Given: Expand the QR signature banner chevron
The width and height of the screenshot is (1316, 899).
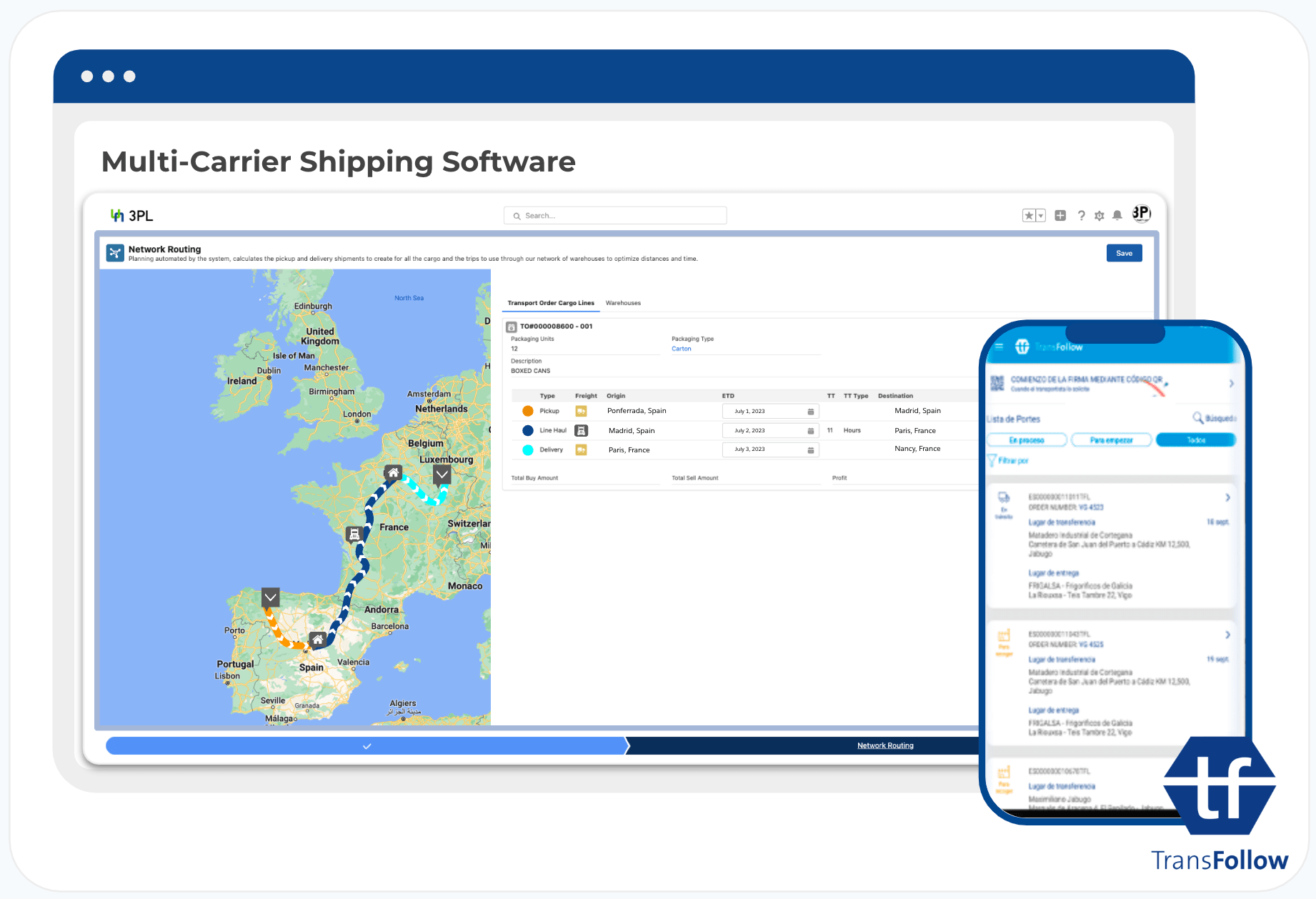Looking at the screenshot, I should tap(1231, 384).
